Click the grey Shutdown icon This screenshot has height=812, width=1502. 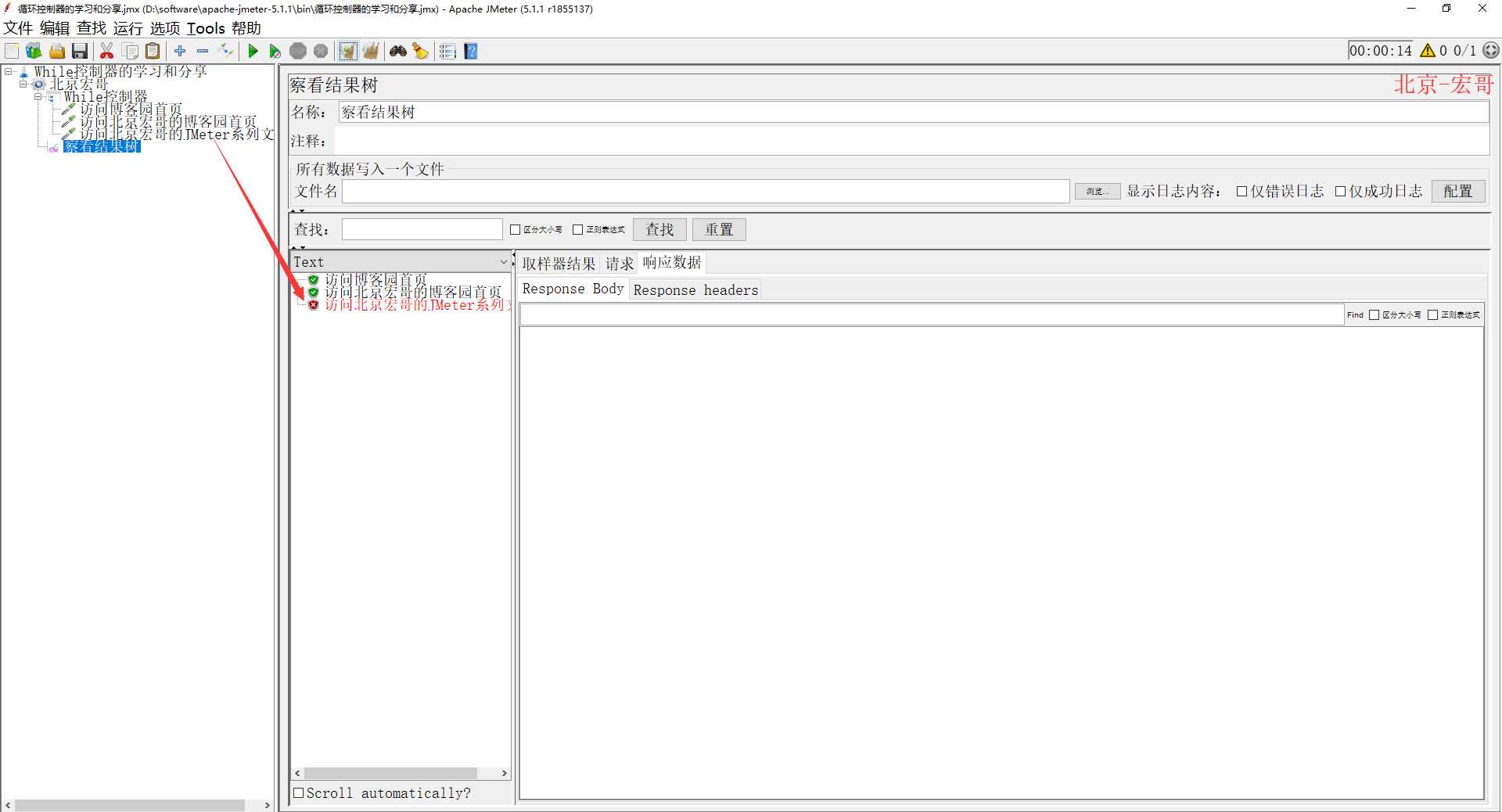point(321,52)
